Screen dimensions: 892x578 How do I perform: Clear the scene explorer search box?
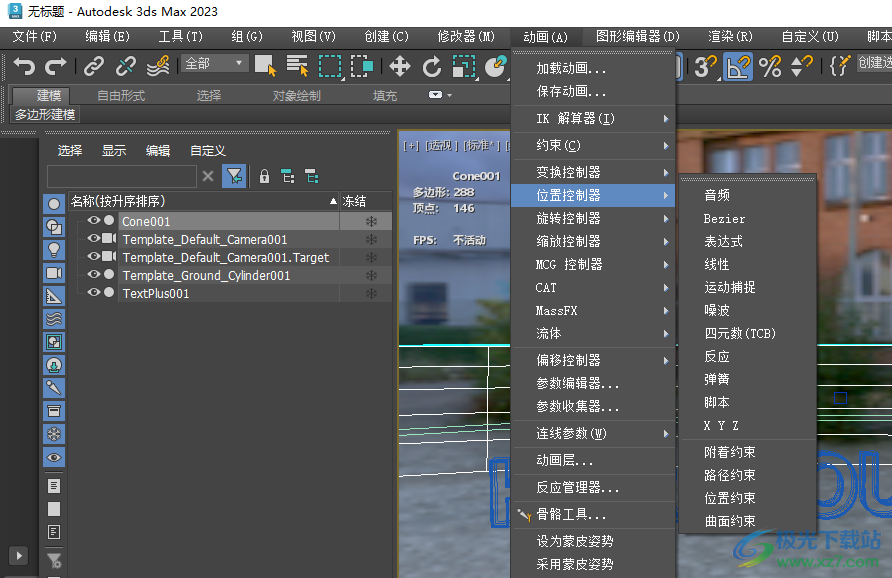point(208,176)
